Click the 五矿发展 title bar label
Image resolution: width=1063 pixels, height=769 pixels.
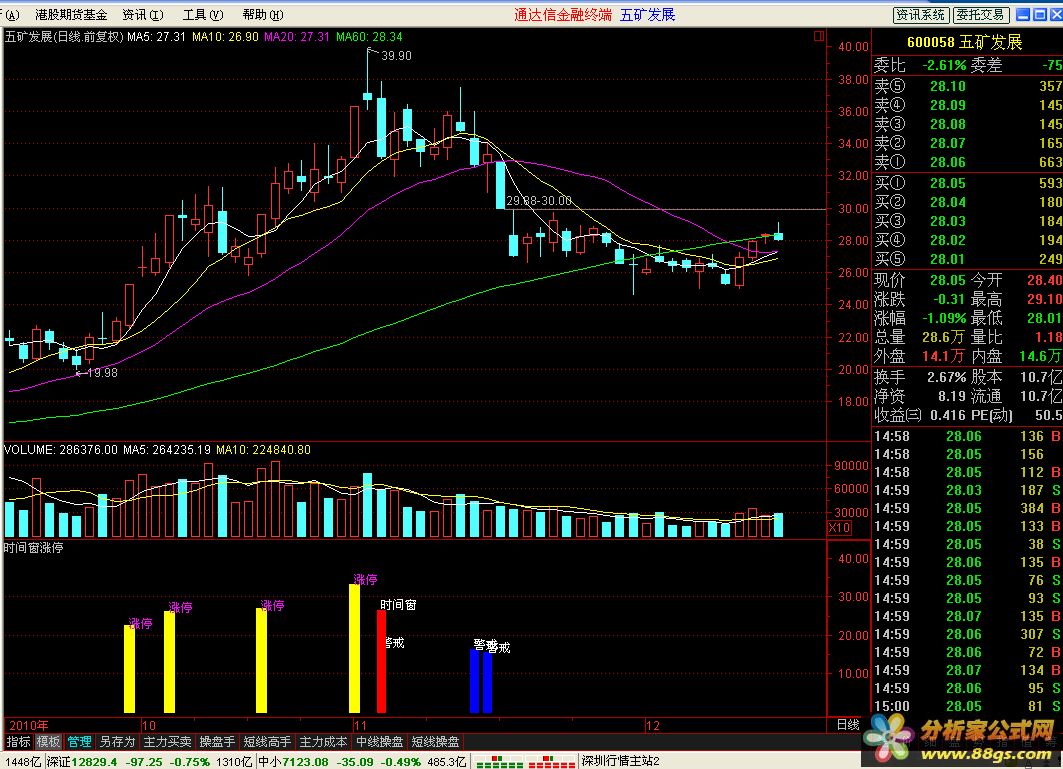coord(647,14)
